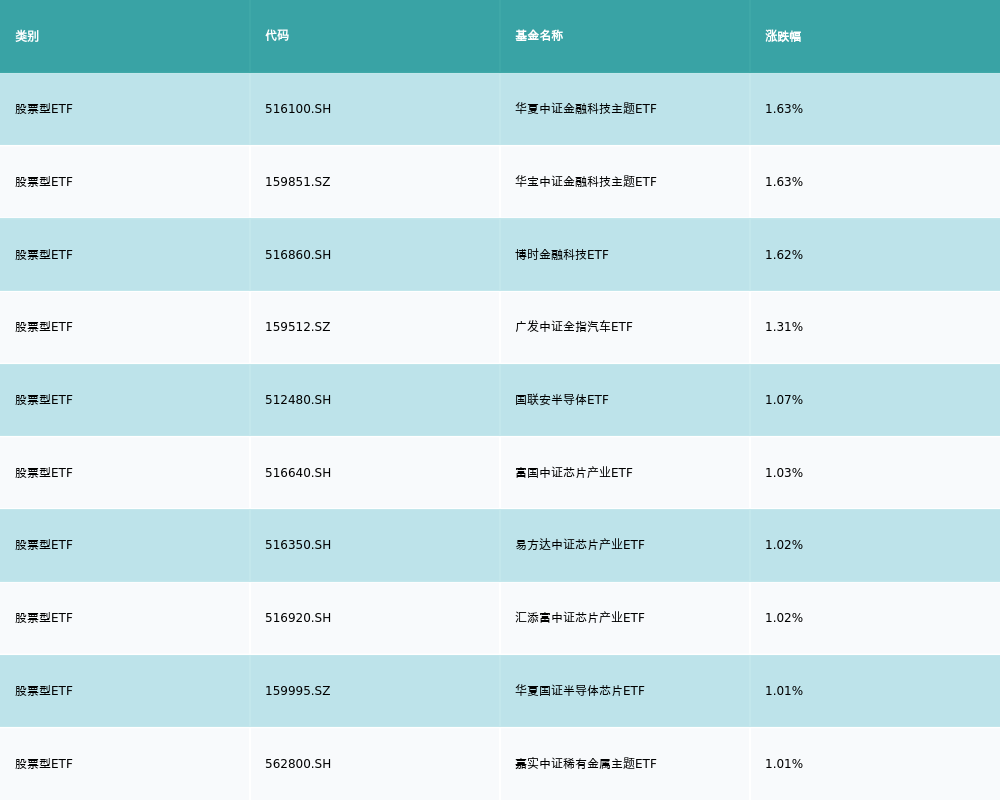Click 1.02% in the 516920.SH row

(x=784, y=618)
